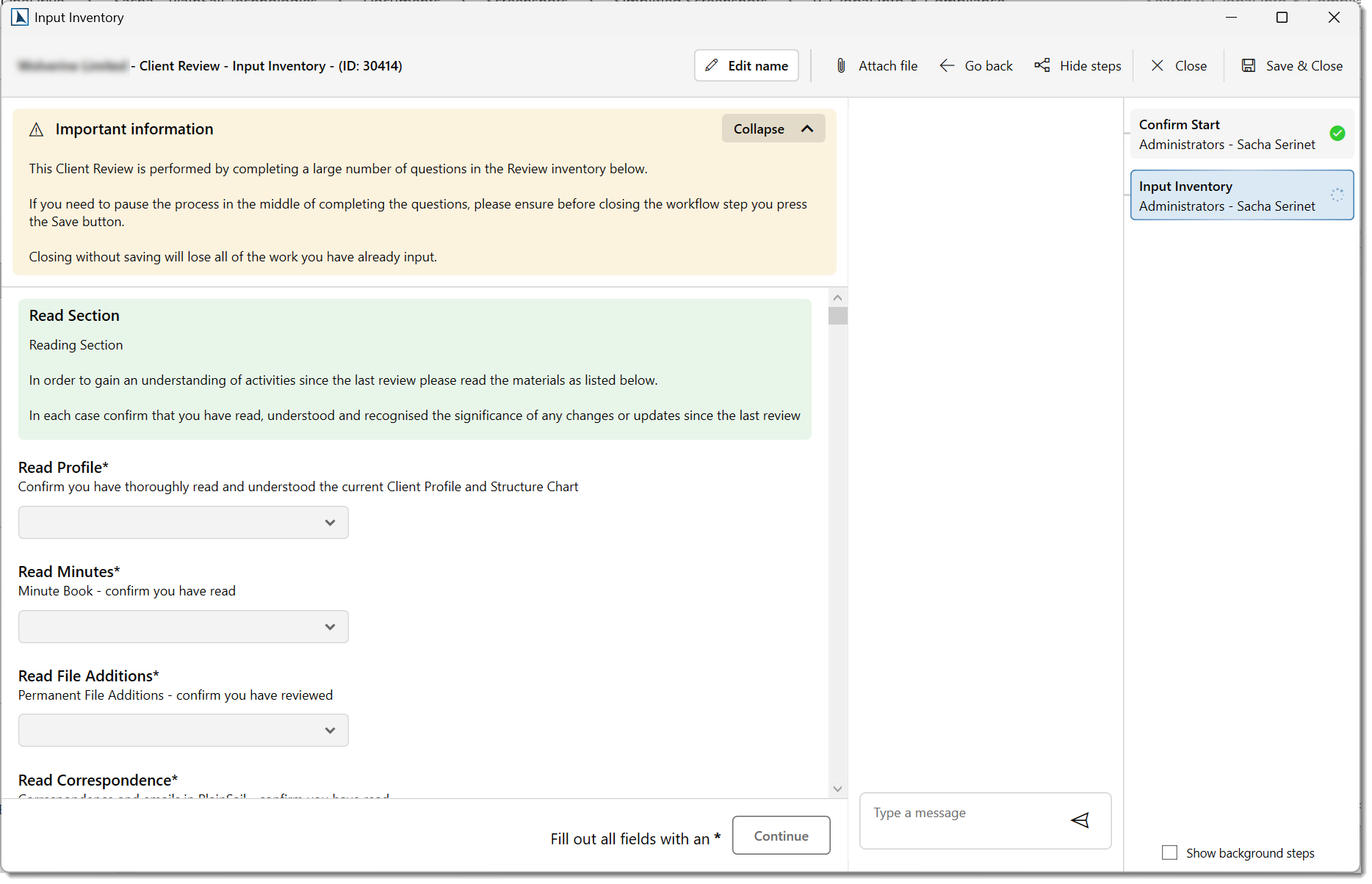Screen dimensions: 1372x884
Task: Click inside the Type a message field
Action: click(x=955, y=813)
